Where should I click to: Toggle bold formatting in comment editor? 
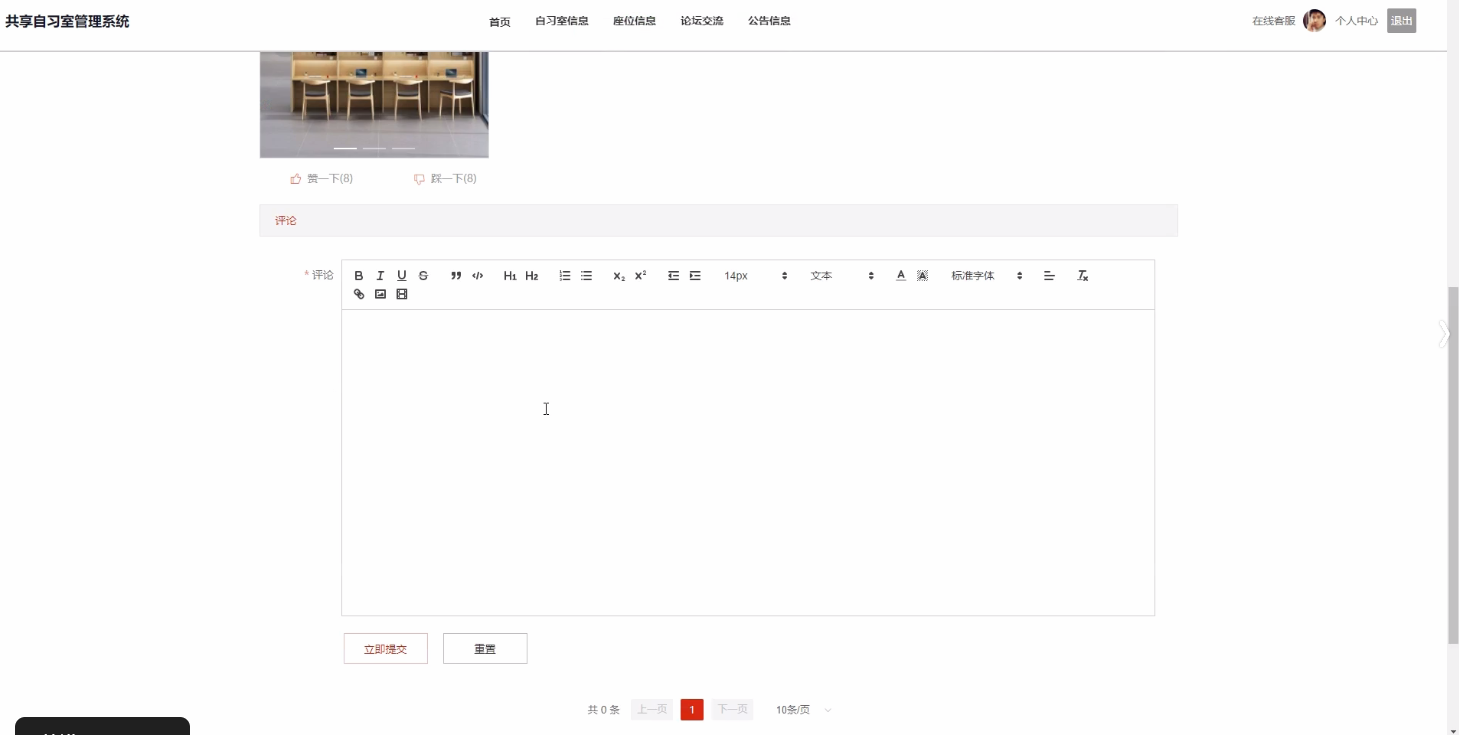[x=359, y=276]
